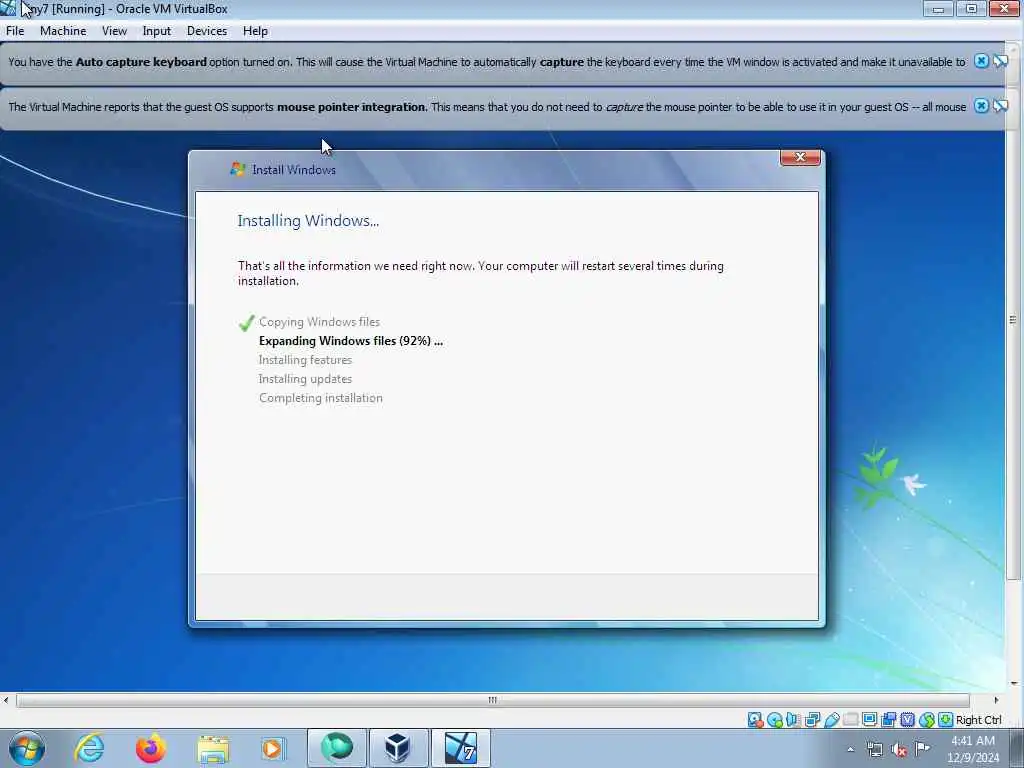The image size is (1024, 768).
Task: Switch to the running VM taskbar button
Action: pyautogui.click(x=460, y=748)
